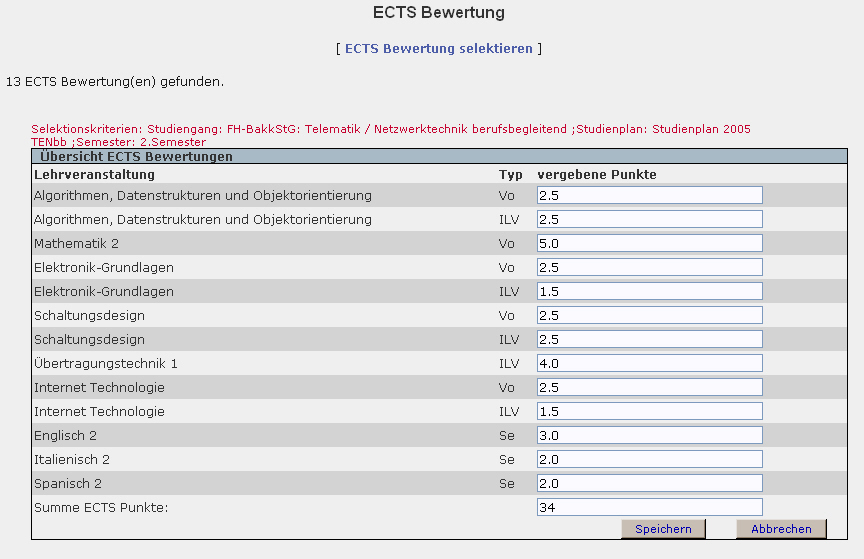864x559 pixels.
Task: Select the 'Englisch 2' course name
Action: (65, 436)
